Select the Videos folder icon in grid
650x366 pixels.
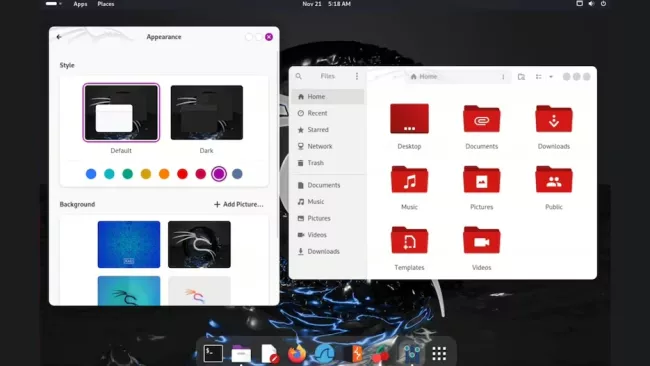[x=481, y=240]
